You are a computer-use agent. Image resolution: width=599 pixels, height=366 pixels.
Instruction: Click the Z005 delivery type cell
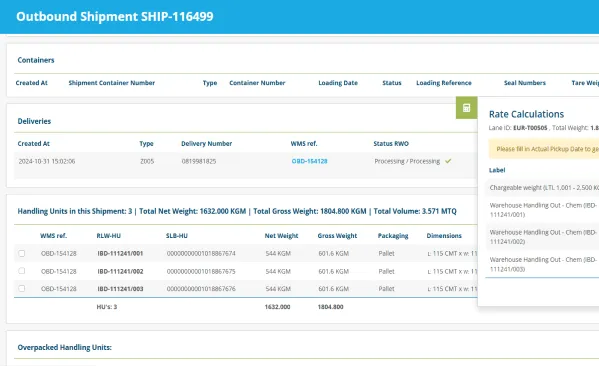coord(147,161)
